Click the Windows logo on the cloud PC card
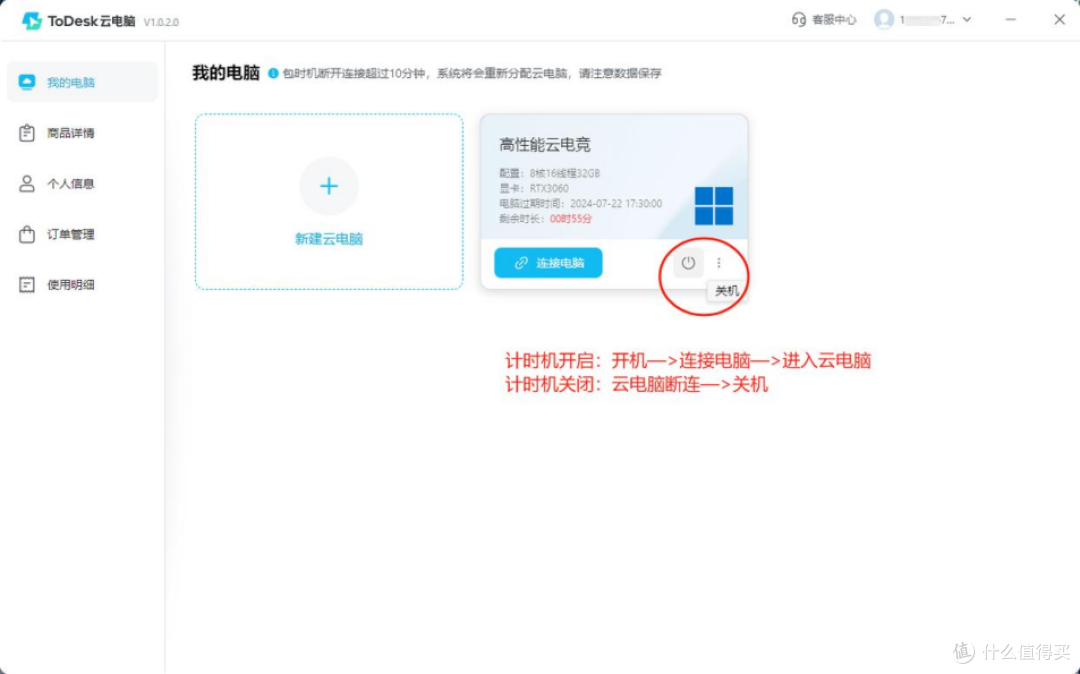Screen dimensions: 1080x674 714,206
